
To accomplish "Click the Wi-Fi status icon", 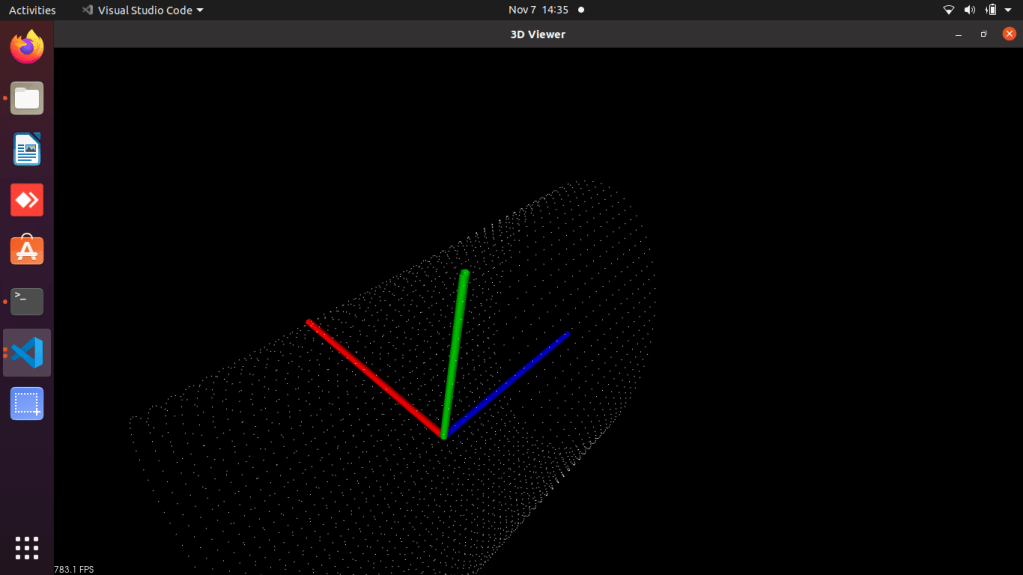I will coord(948,10).
